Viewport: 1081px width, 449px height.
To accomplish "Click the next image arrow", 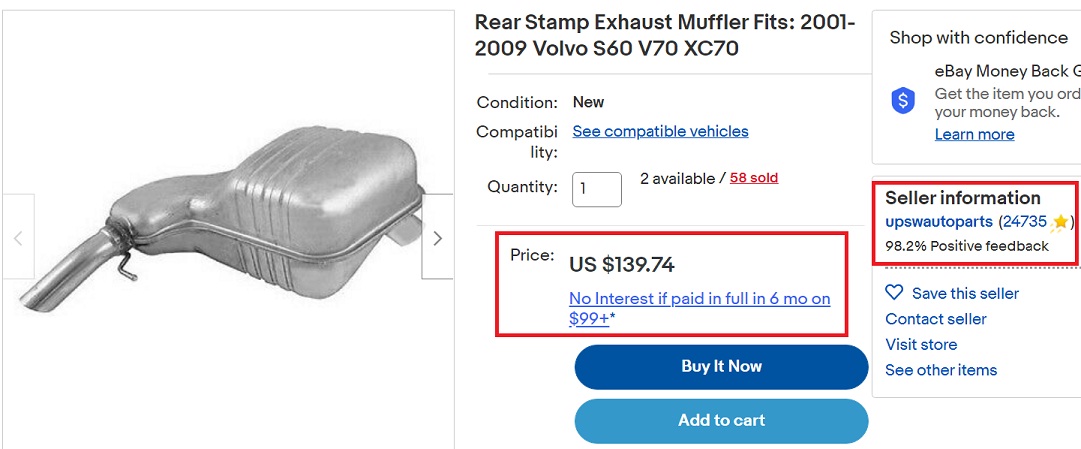I will coord(437,238).
